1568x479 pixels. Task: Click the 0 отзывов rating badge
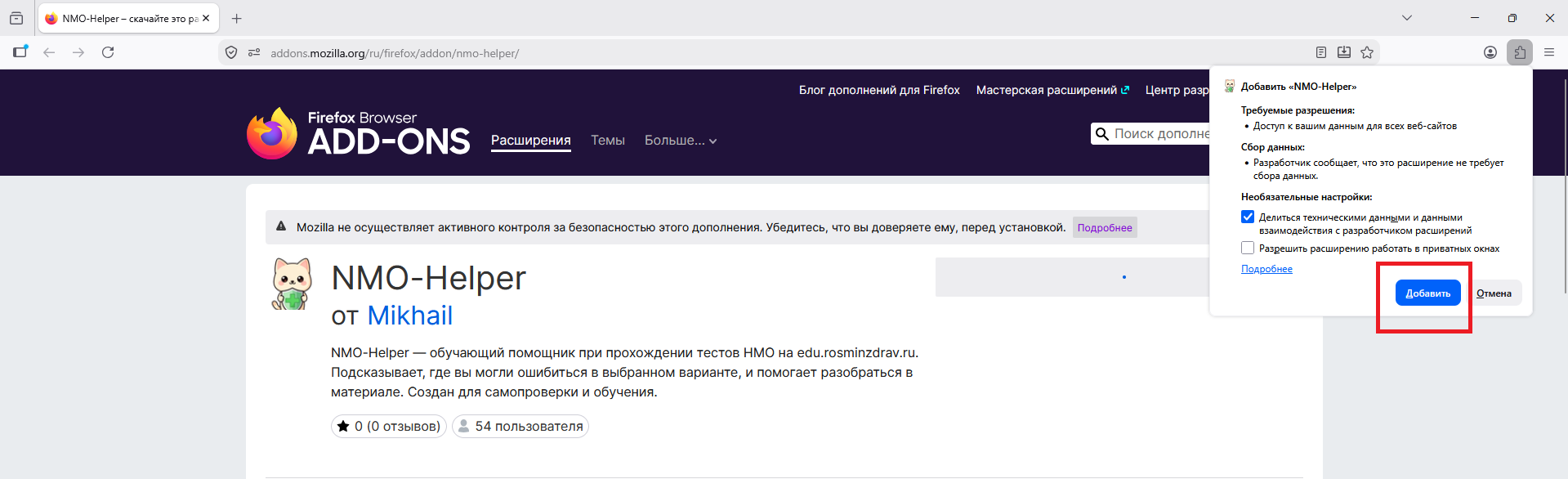coord(389,426)
